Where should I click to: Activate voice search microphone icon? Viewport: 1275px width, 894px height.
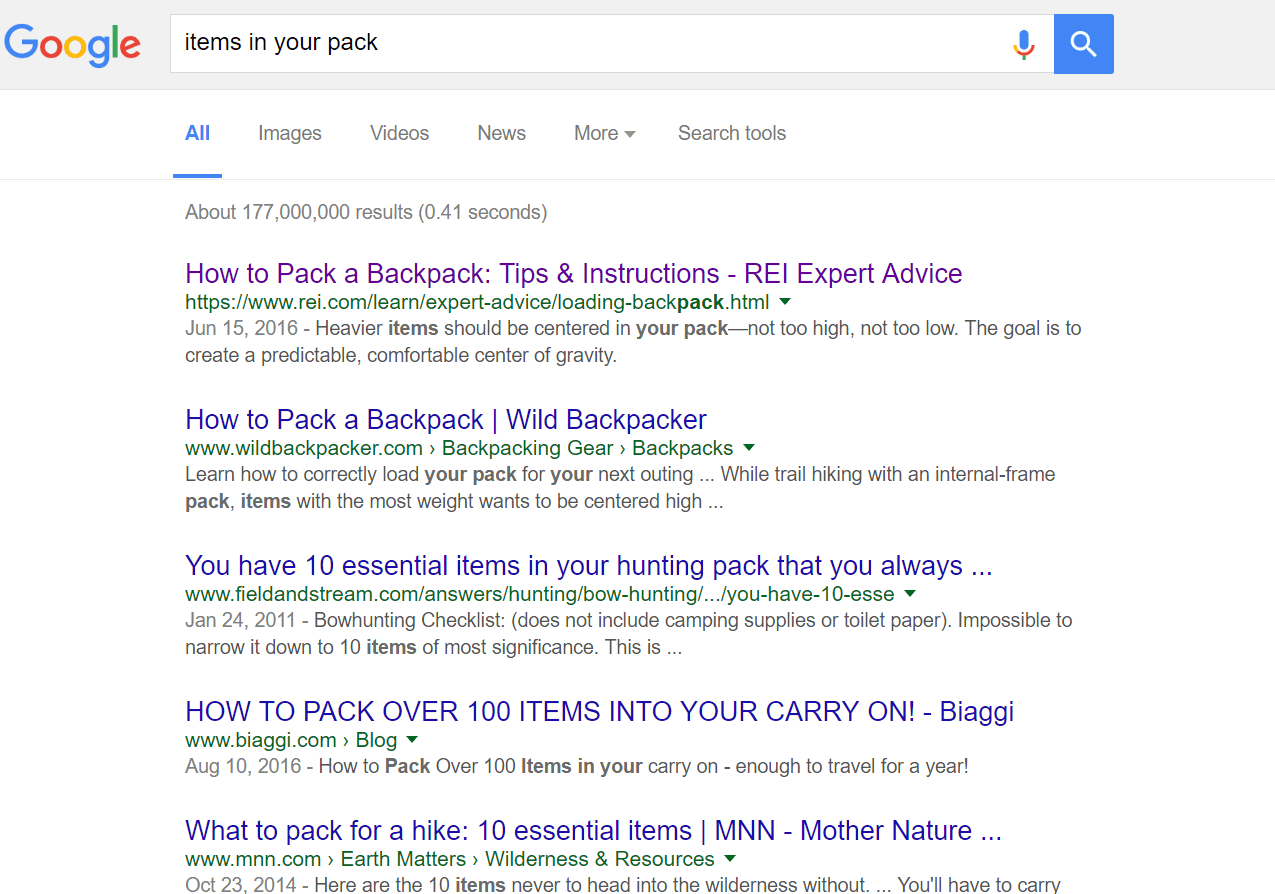[x=1023, y=44]
